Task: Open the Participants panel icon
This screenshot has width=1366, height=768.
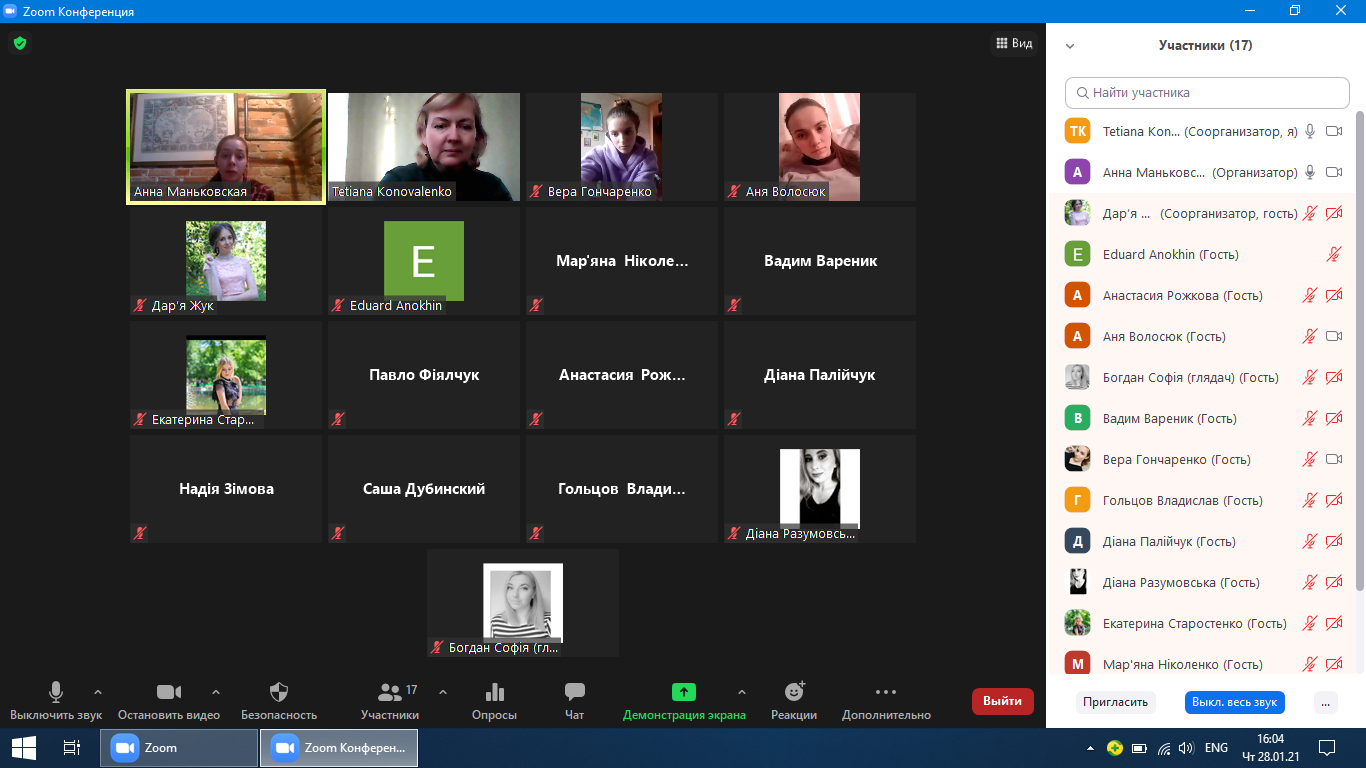Action: click(389, 692)
